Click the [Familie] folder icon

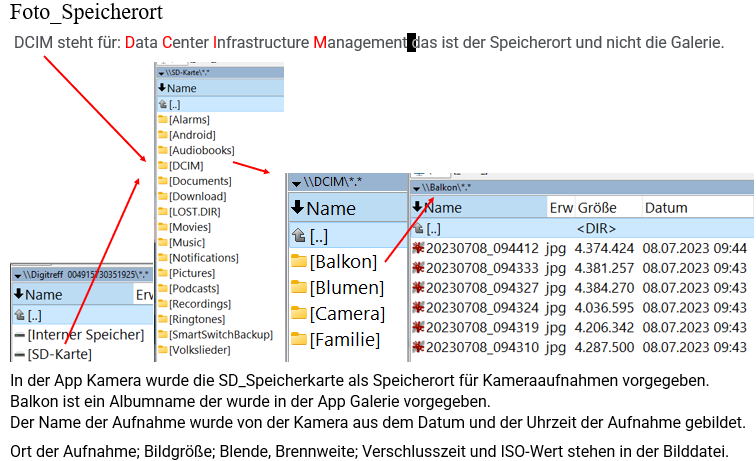(299, 340)
